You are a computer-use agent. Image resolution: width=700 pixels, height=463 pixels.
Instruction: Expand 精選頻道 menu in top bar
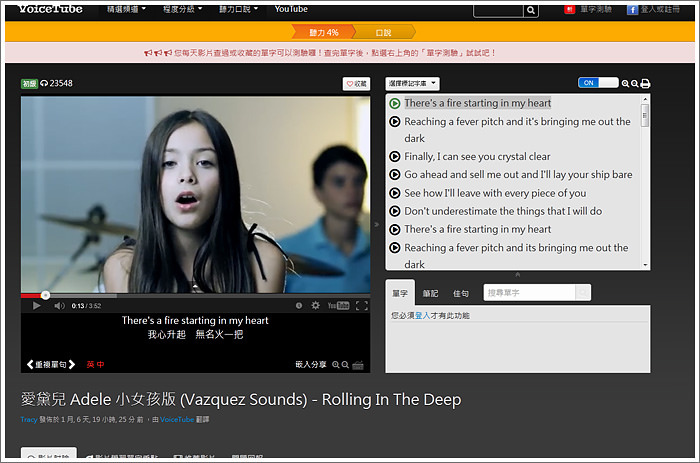(126, 9)
